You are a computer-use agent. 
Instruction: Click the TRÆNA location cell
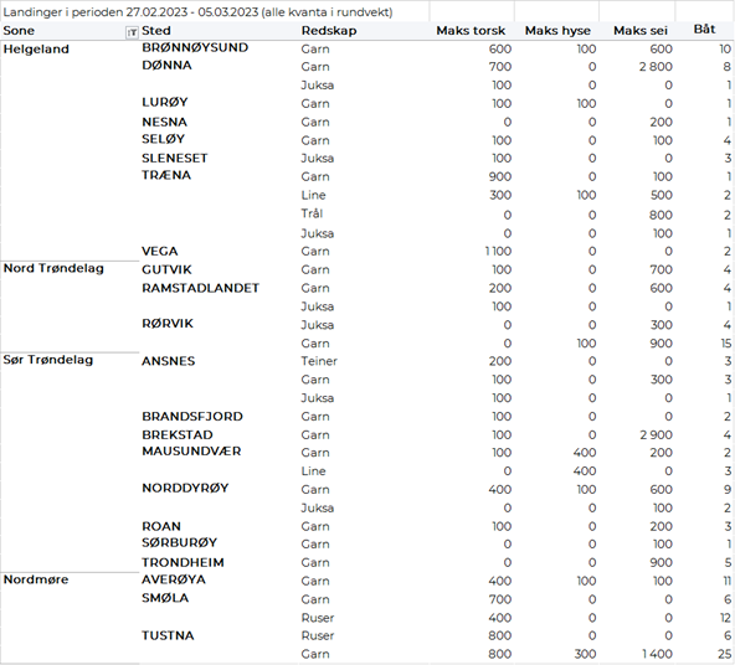pyautogui.click(x=166, y=176)
